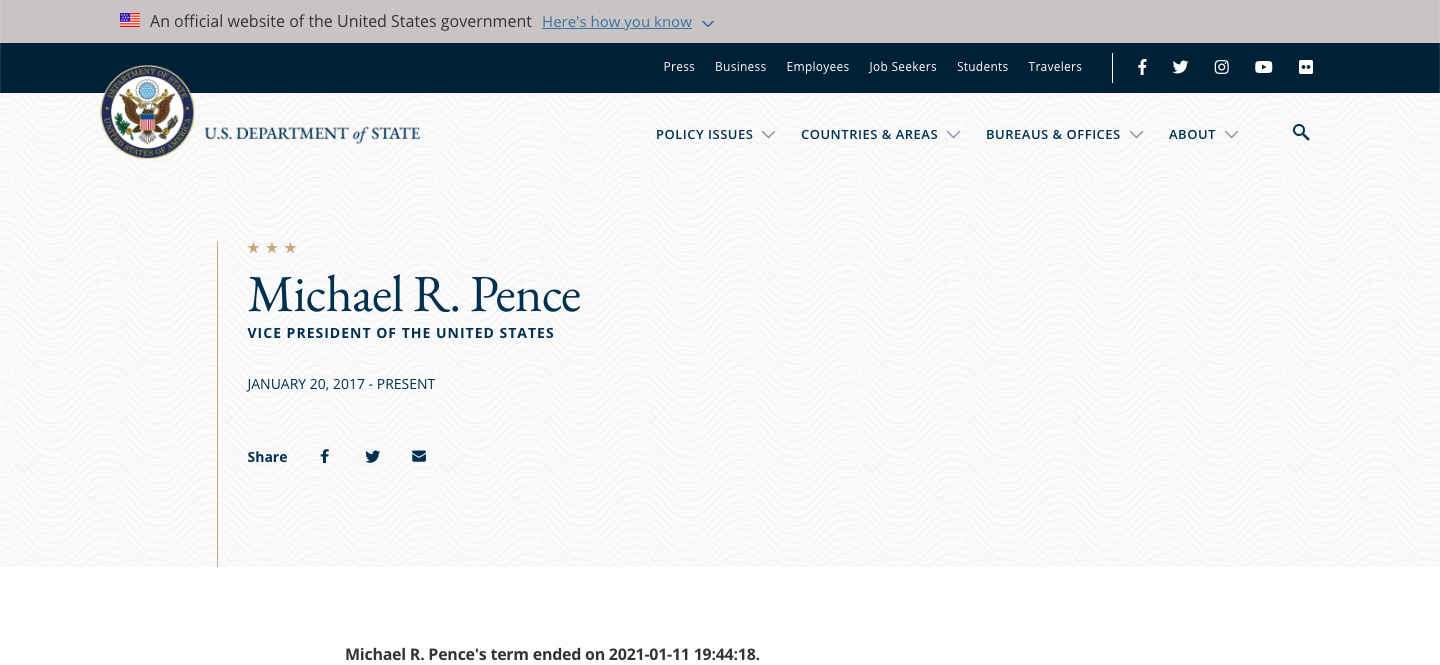The image size is (1440, 665).
Task: Share this page via Twitter icon
Action: click(372, 456)
